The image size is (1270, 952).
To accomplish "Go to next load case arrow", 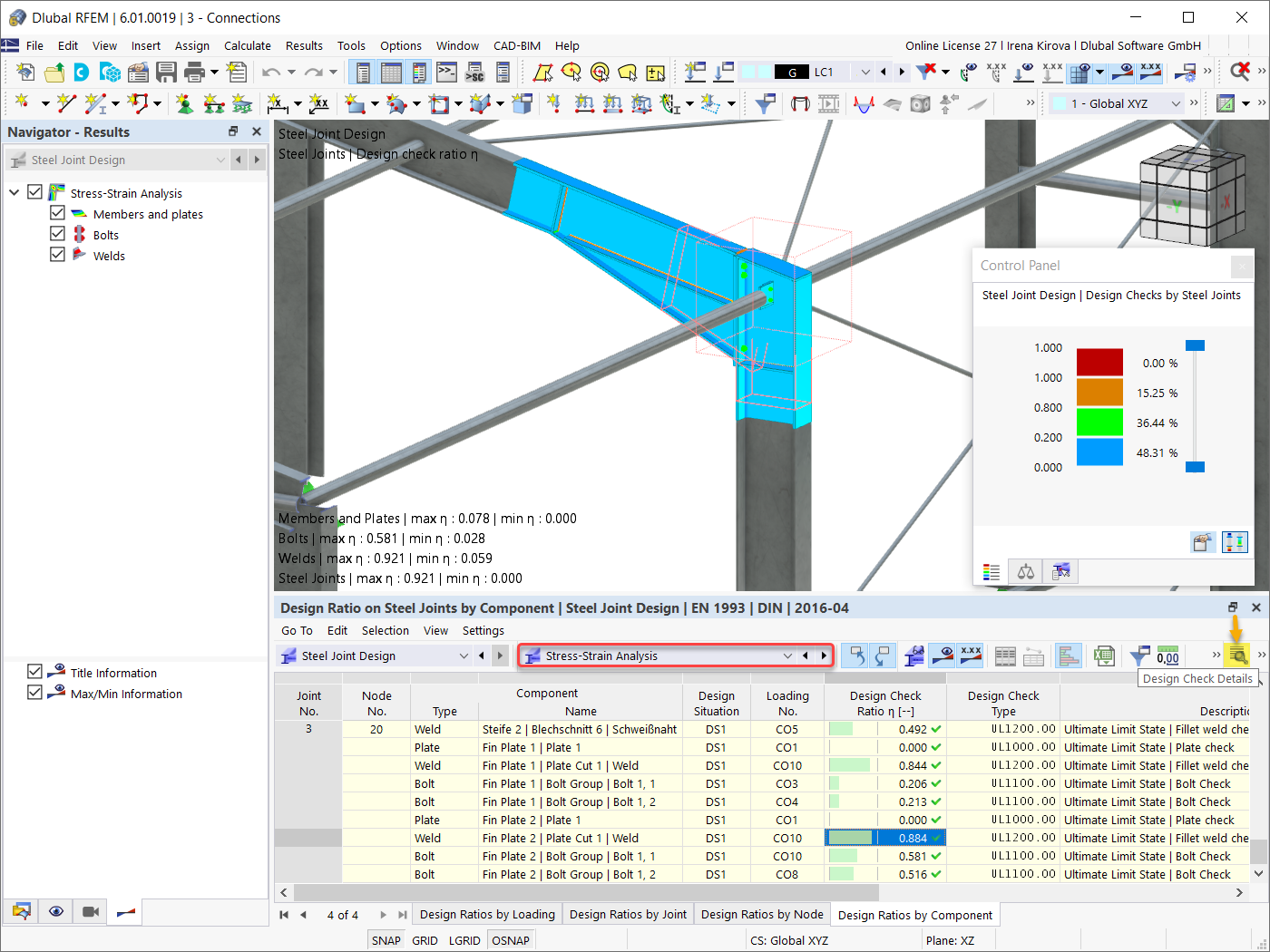I will 901,72.
